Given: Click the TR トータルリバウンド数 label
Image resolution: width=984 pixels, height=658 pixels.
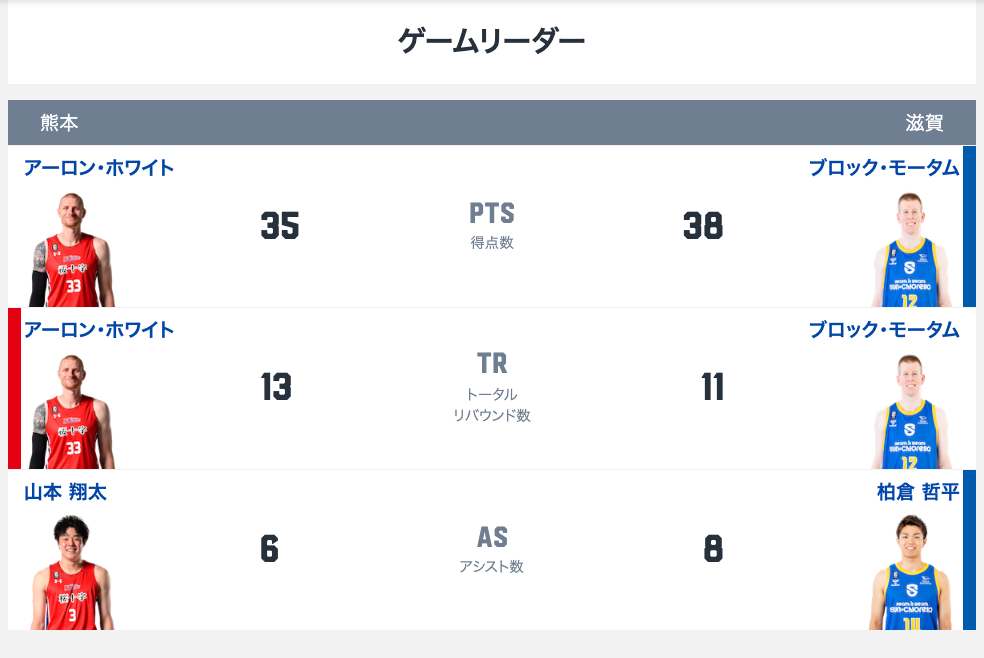Looking at the screenshot, I should (492, 387).
